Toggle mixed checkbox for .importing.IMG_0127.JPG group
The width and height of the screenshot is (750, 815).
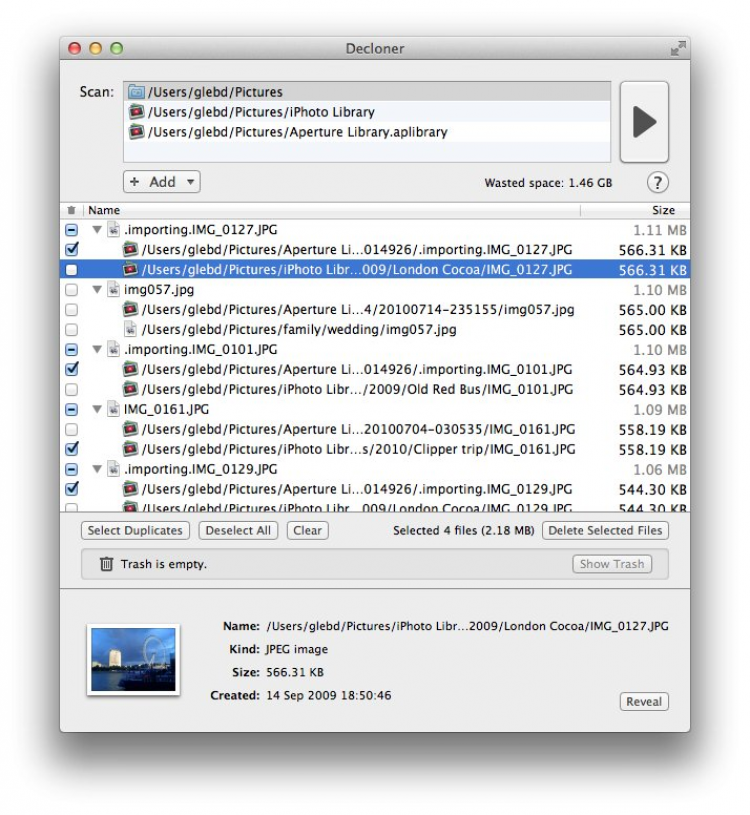point(72,230)
